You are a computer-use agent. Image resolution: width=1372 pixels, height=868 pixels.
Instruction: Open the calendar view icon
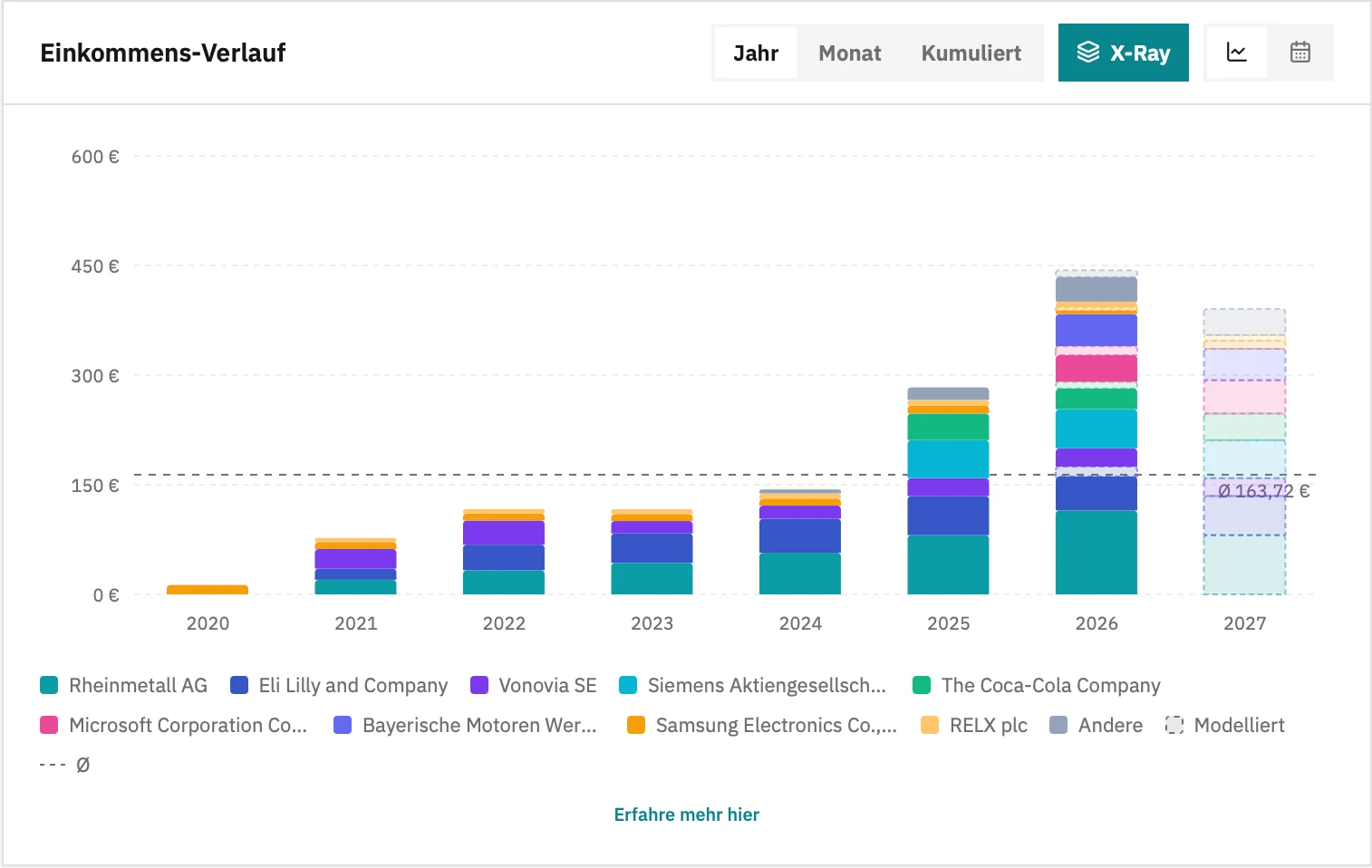1300,53
